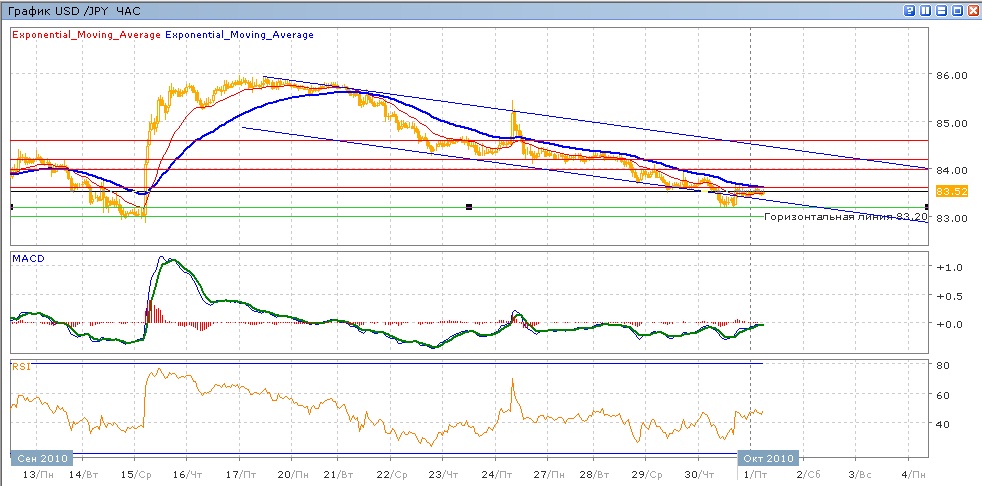
Task: Click the 'Сен 2010' month marker
Action: coord(41,458)
